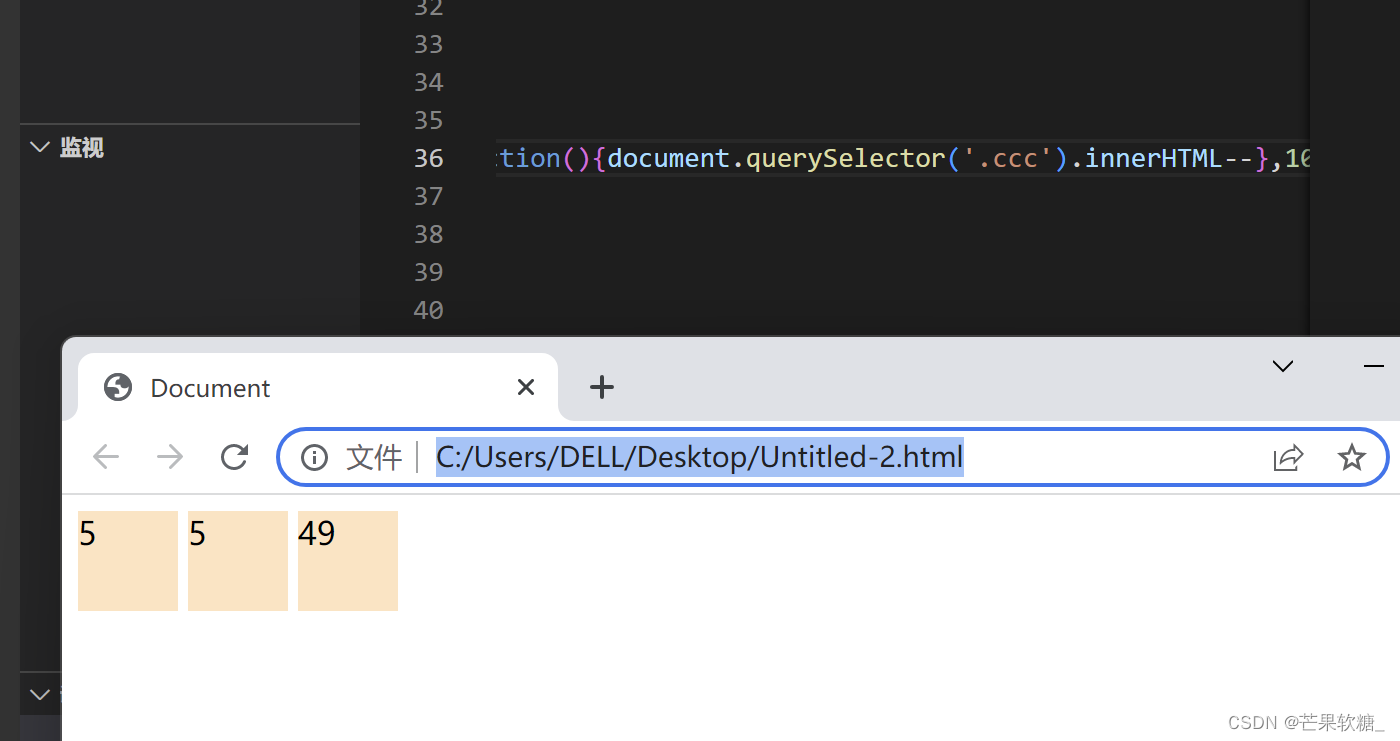Switch to the Document browser tab
1400x741 pixels.
[317, 387]
